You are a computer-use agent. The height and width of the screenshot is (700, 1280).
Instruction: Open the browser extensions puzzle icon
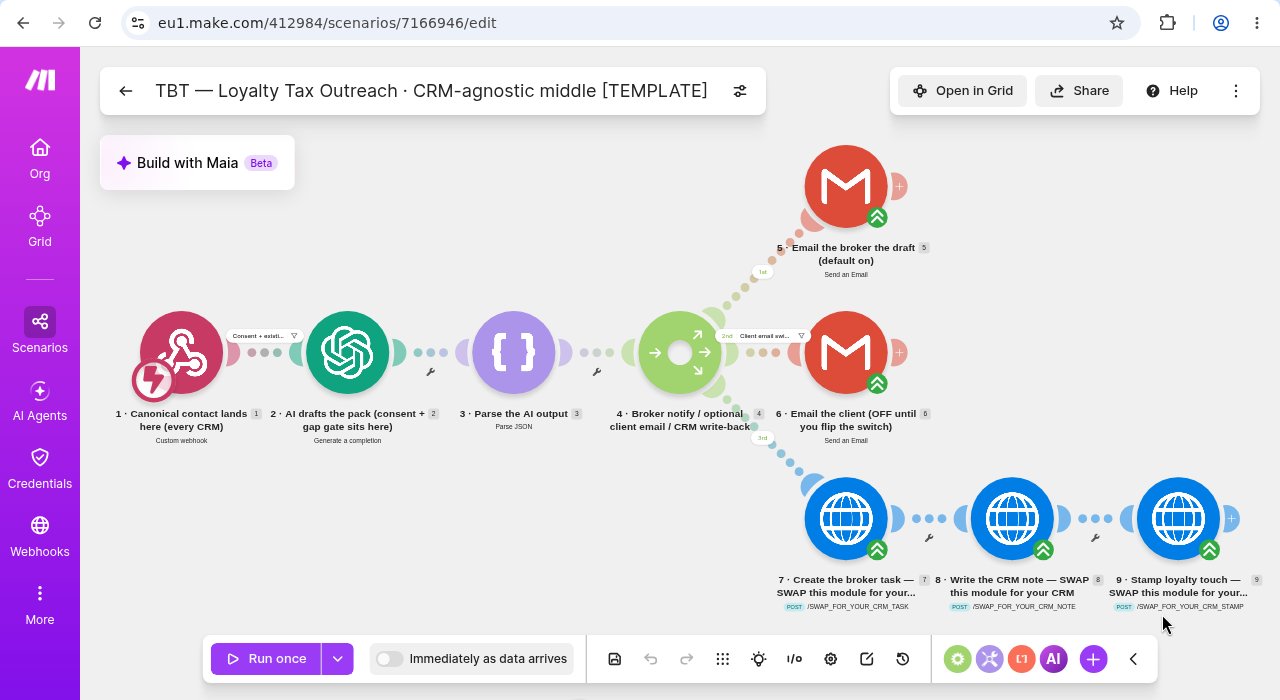1167,22
